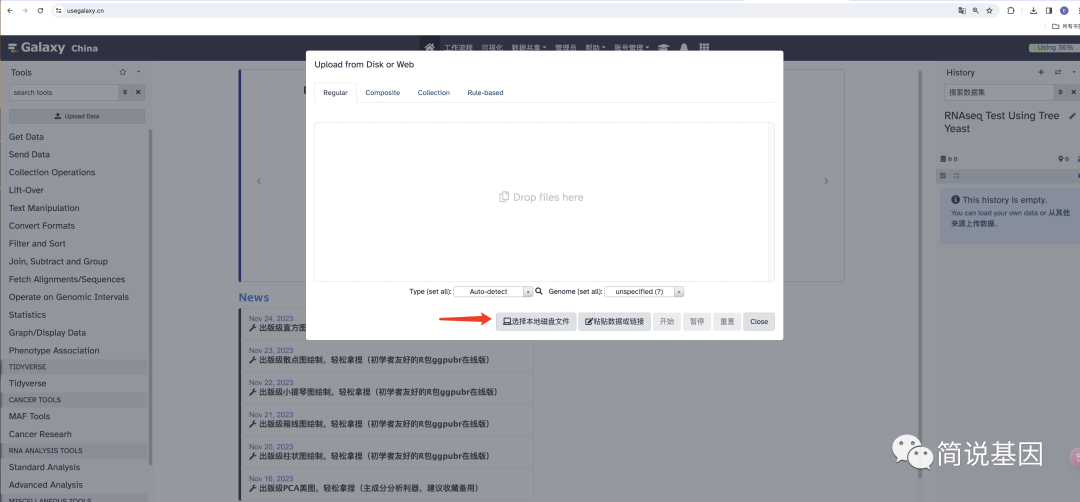Screen dimensions: 1080x502
Task: Close the upload dialog with Close button
Action: point(759,322)
